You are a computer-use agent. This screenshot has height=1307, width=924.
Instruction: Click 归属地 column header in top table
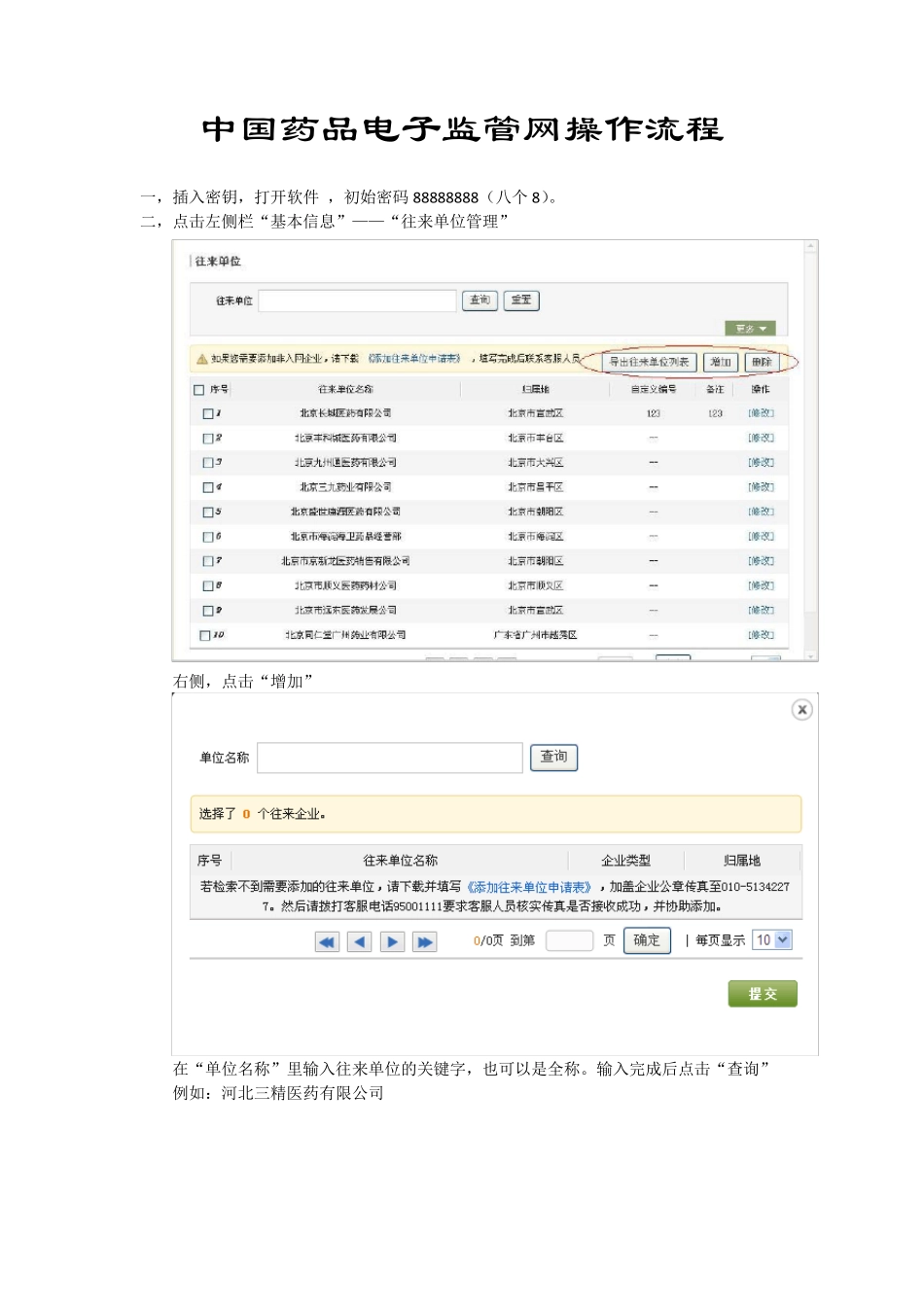[535, 390]
